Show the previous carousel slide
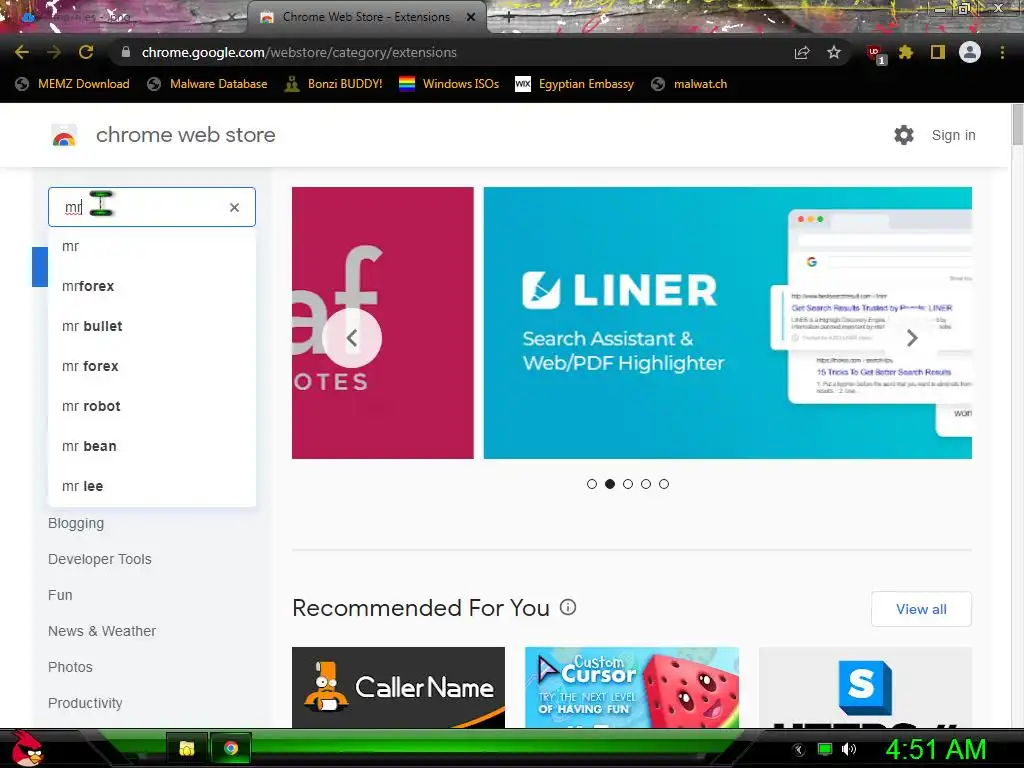 click(352, 338)
